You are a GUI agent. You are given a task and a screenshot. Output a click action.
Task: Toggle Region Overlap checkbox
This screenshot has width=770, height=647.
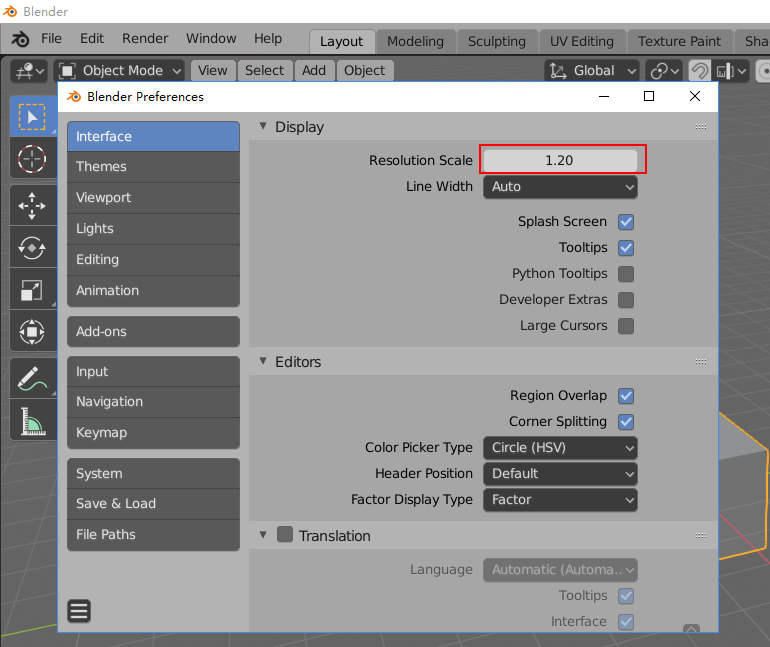pos(626,396)
